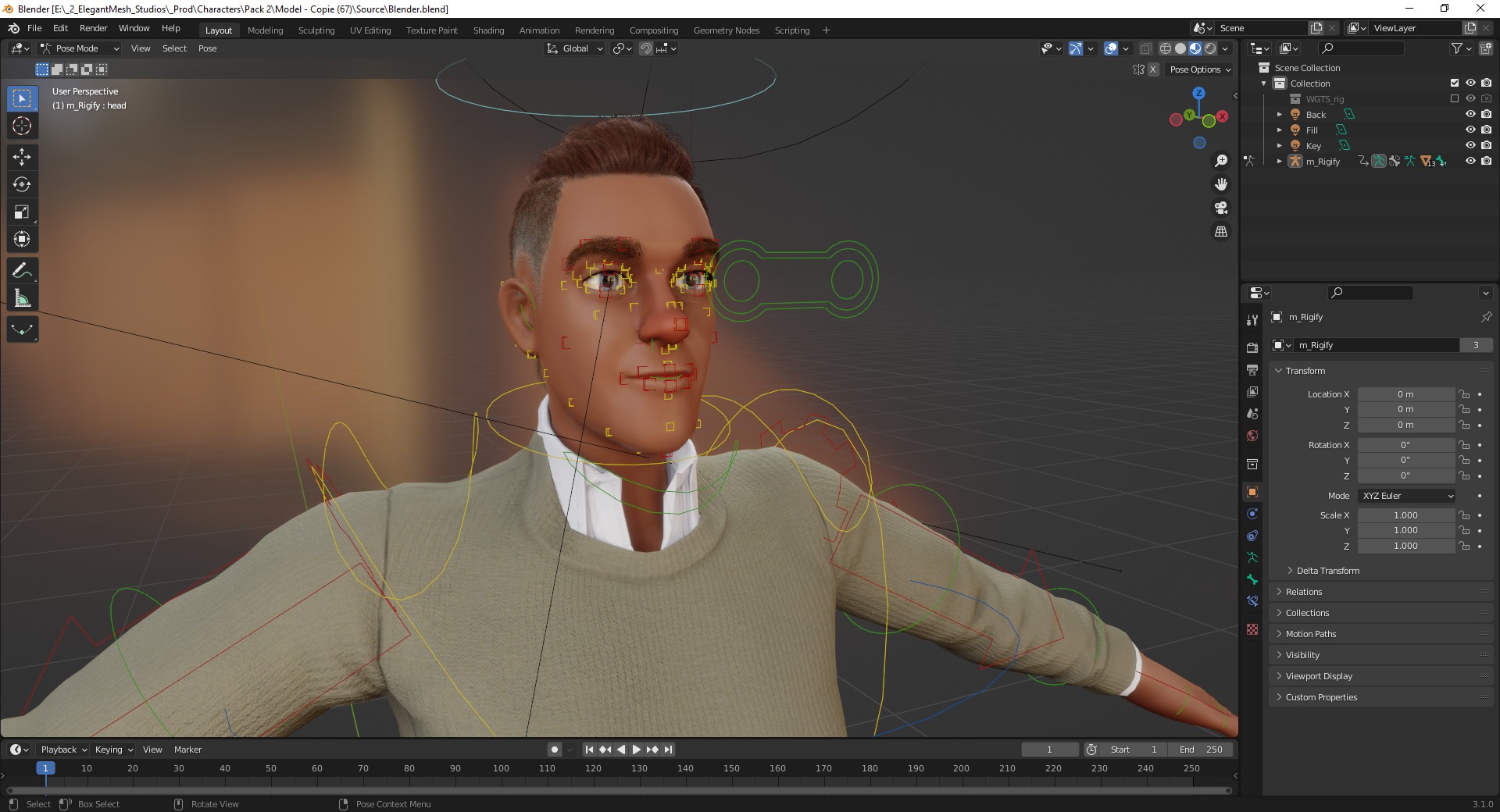Choose the Measure ruler tool
The image size is (1500, 812).
click(x=22, y=298)
